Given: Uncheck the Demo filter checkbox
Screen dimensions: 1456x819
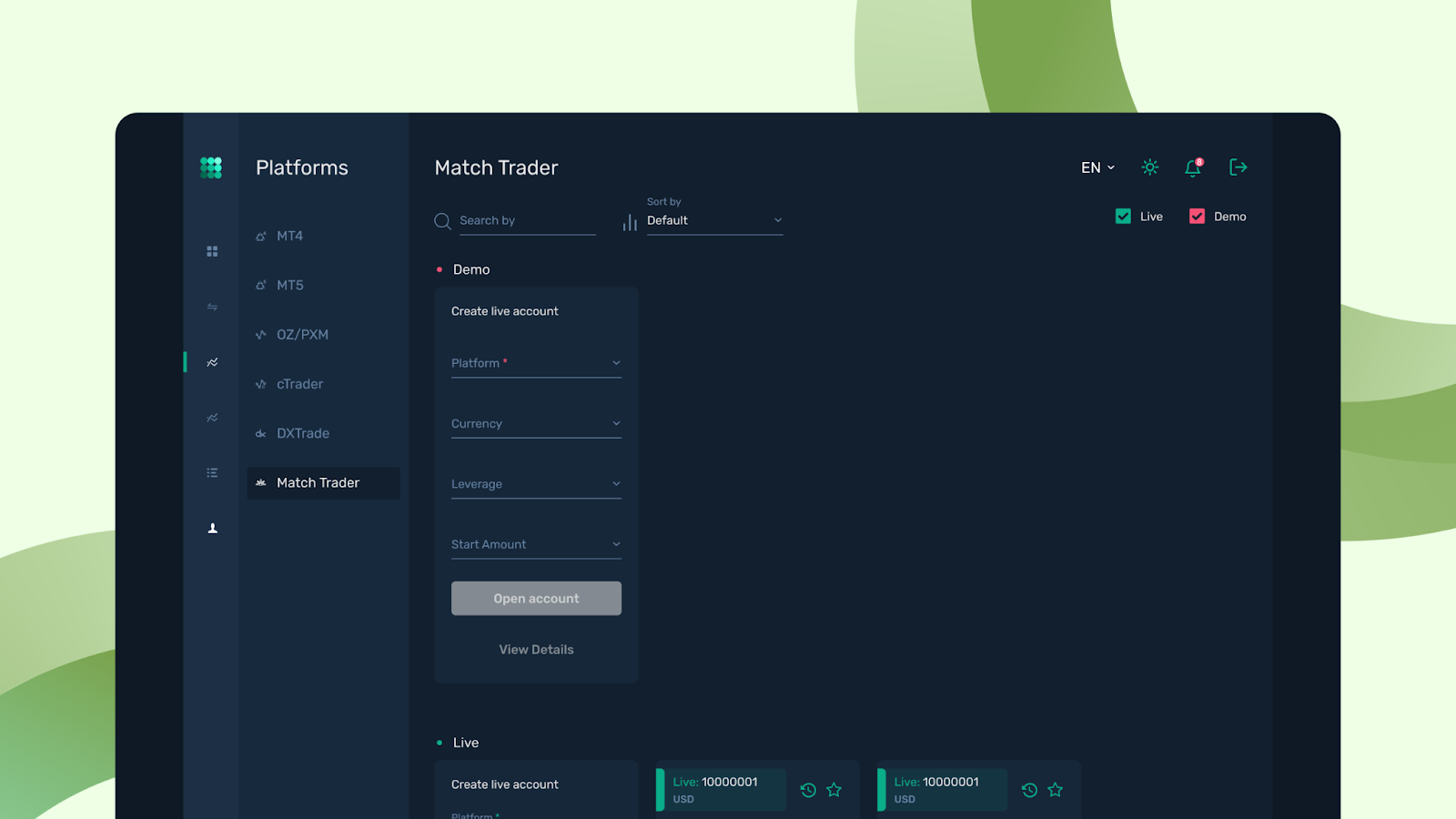Looking at the screenshot, I should (x=1197, y=217).
